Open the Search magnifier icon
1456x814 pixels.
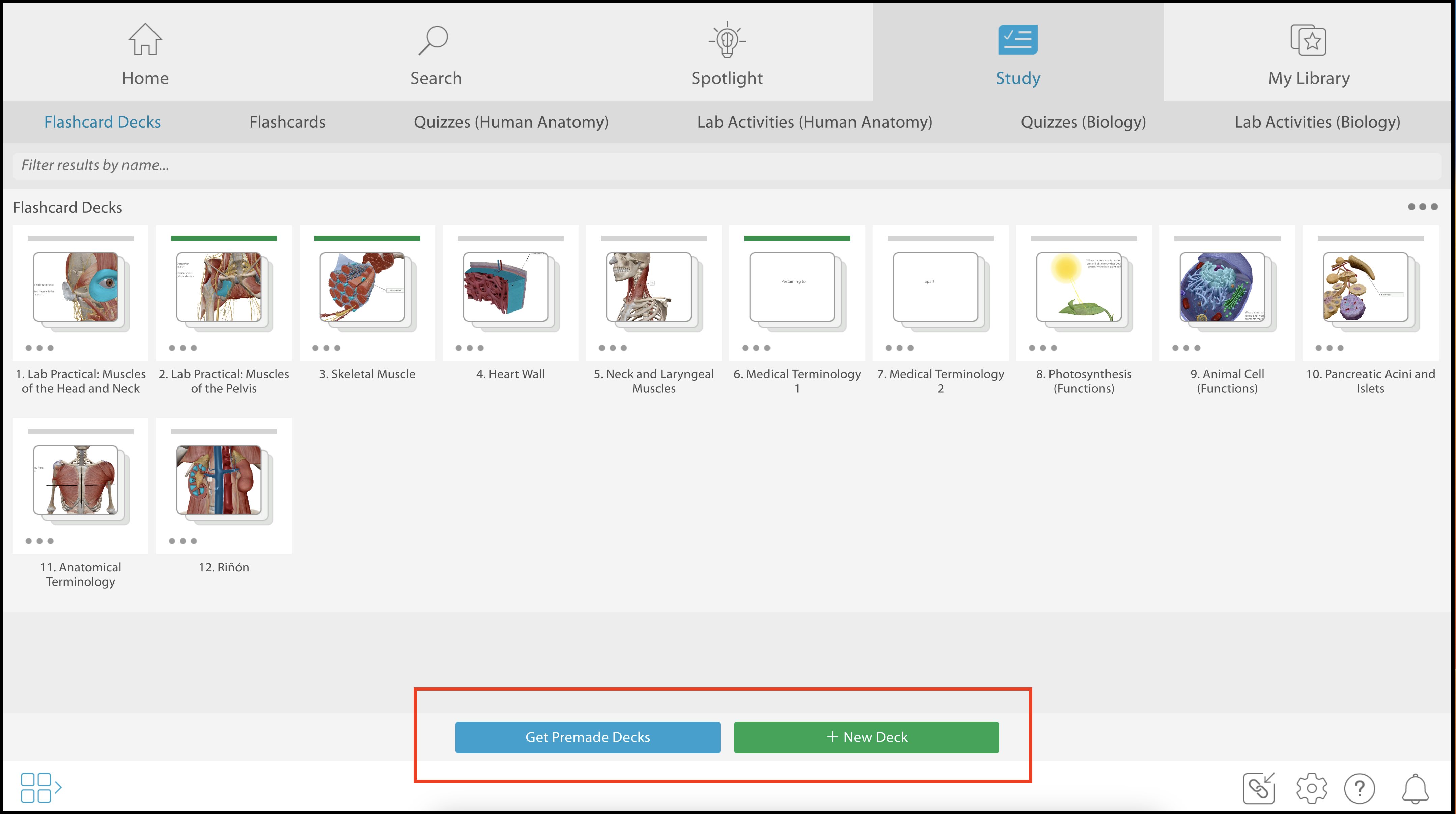pos(433,40)
